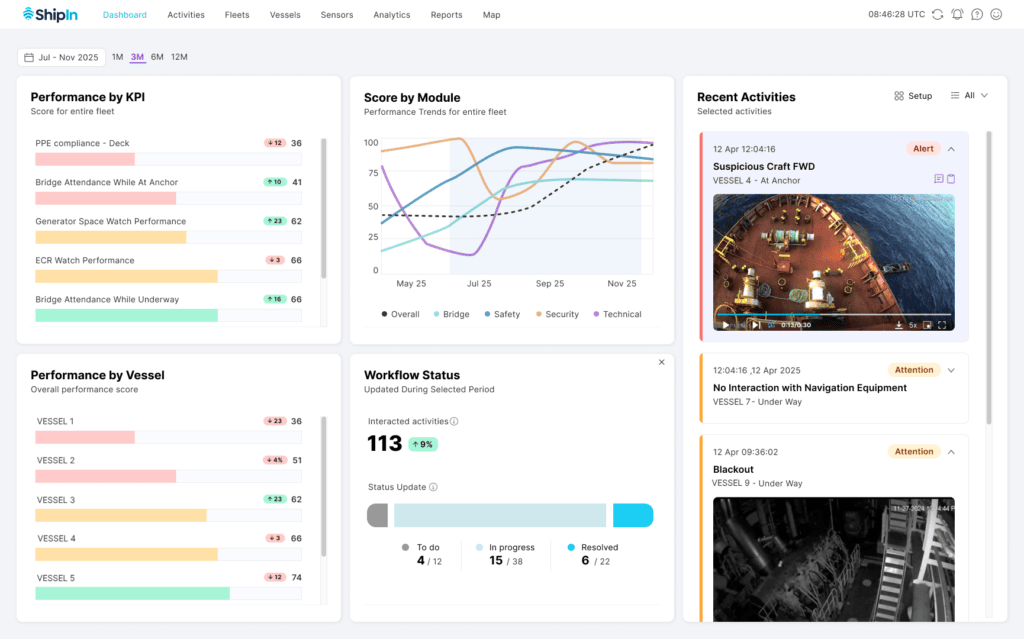Click the user profile smiley icon
This screenshot has height=639, width=1024.
(996, 14)
